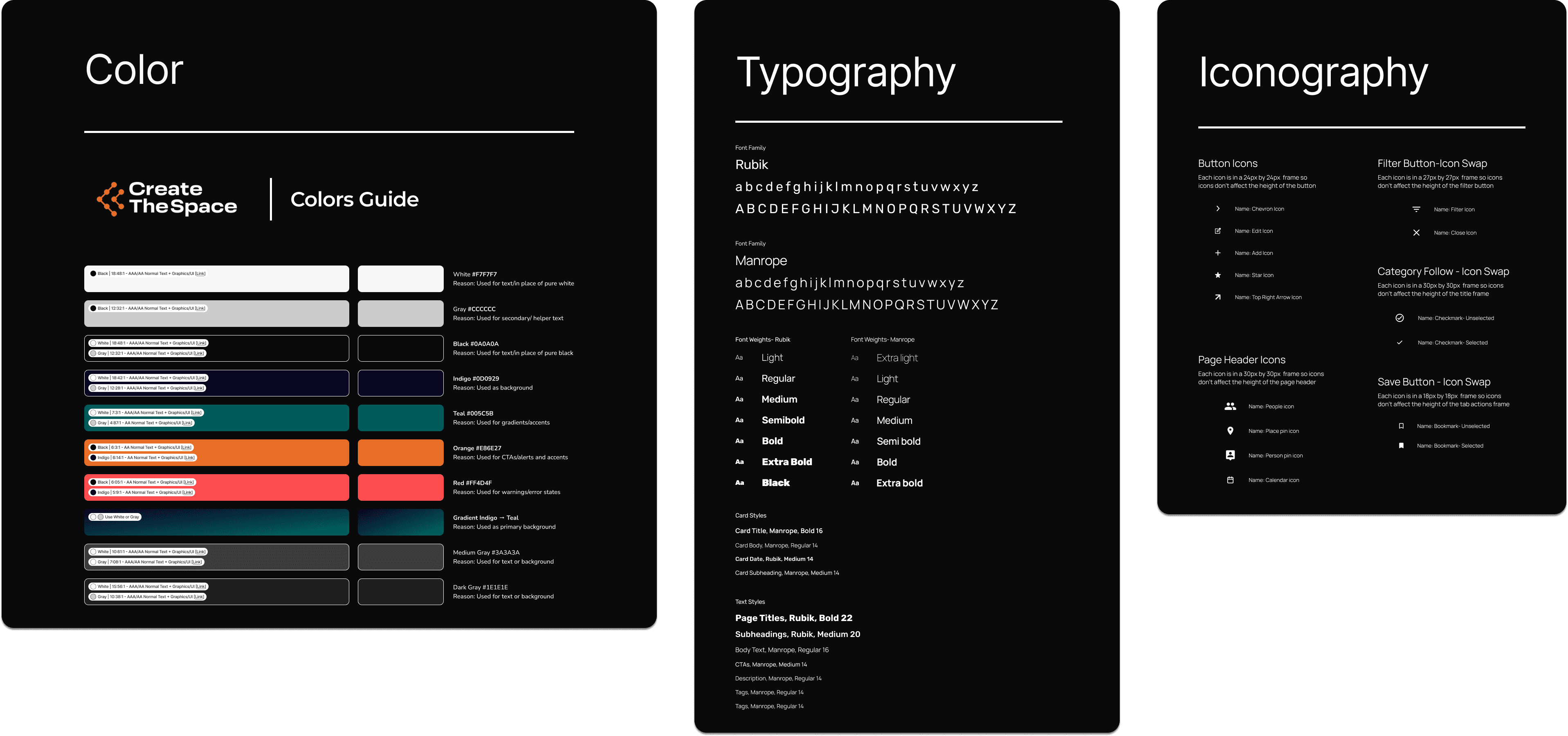Click the Bookmark-Selected filled icon
The height and width of the screenshot is (736, 1568).
coord(1401,446)
